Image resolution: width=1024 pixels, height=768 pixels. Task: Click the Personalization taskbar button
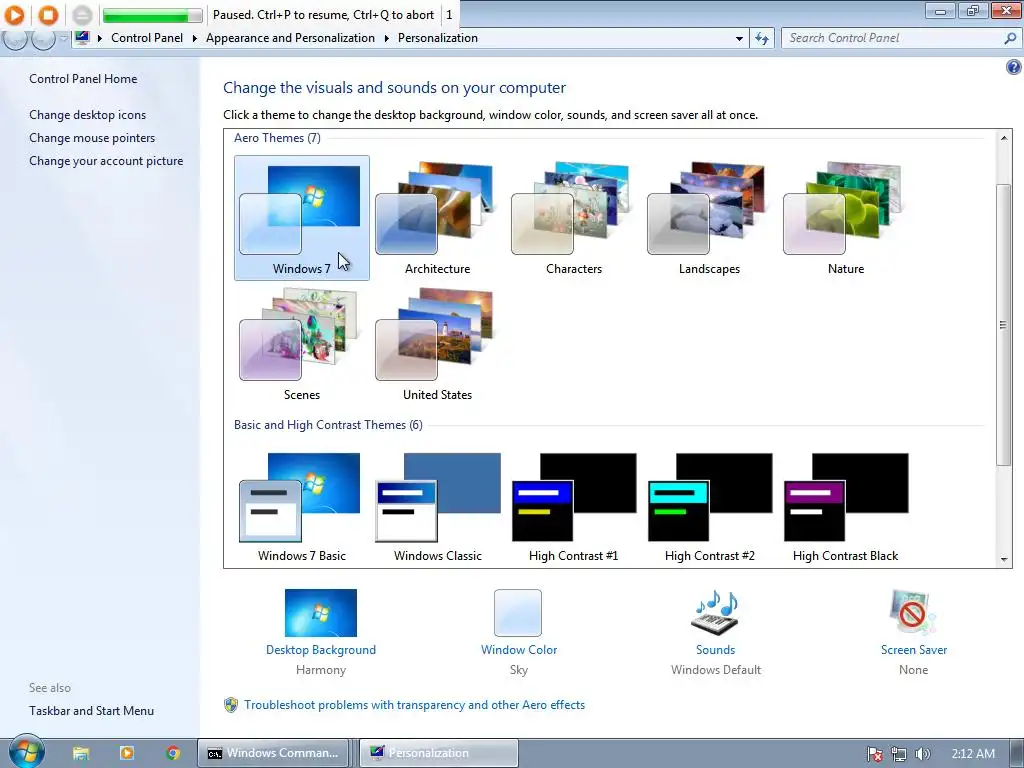coord(439,753)
